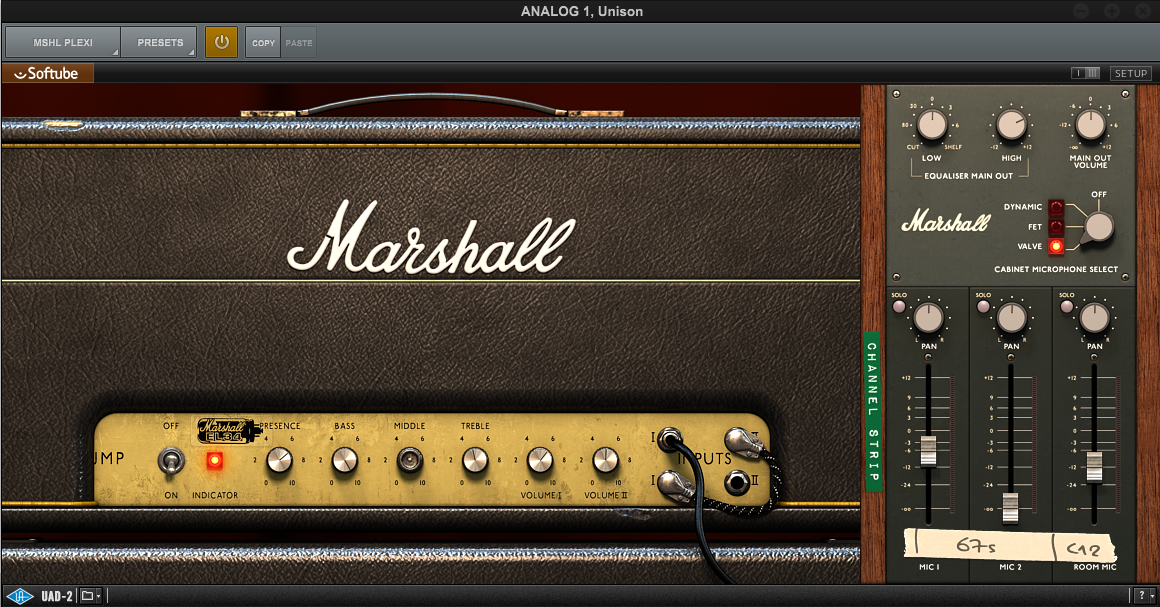Select OFF for cabinet microphone
The width and height of the screenshot is (1160, 607).
pyautogui.click(x=1099, y=195)
